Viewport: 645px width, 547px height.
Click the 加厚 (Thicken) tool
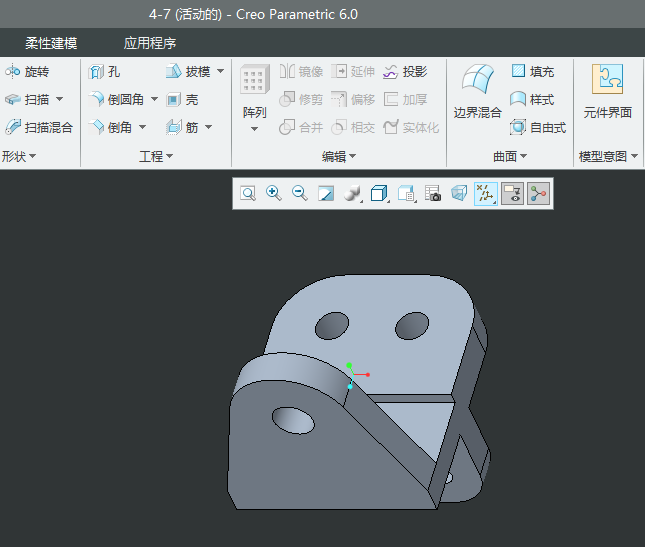[x=405, y=99]
